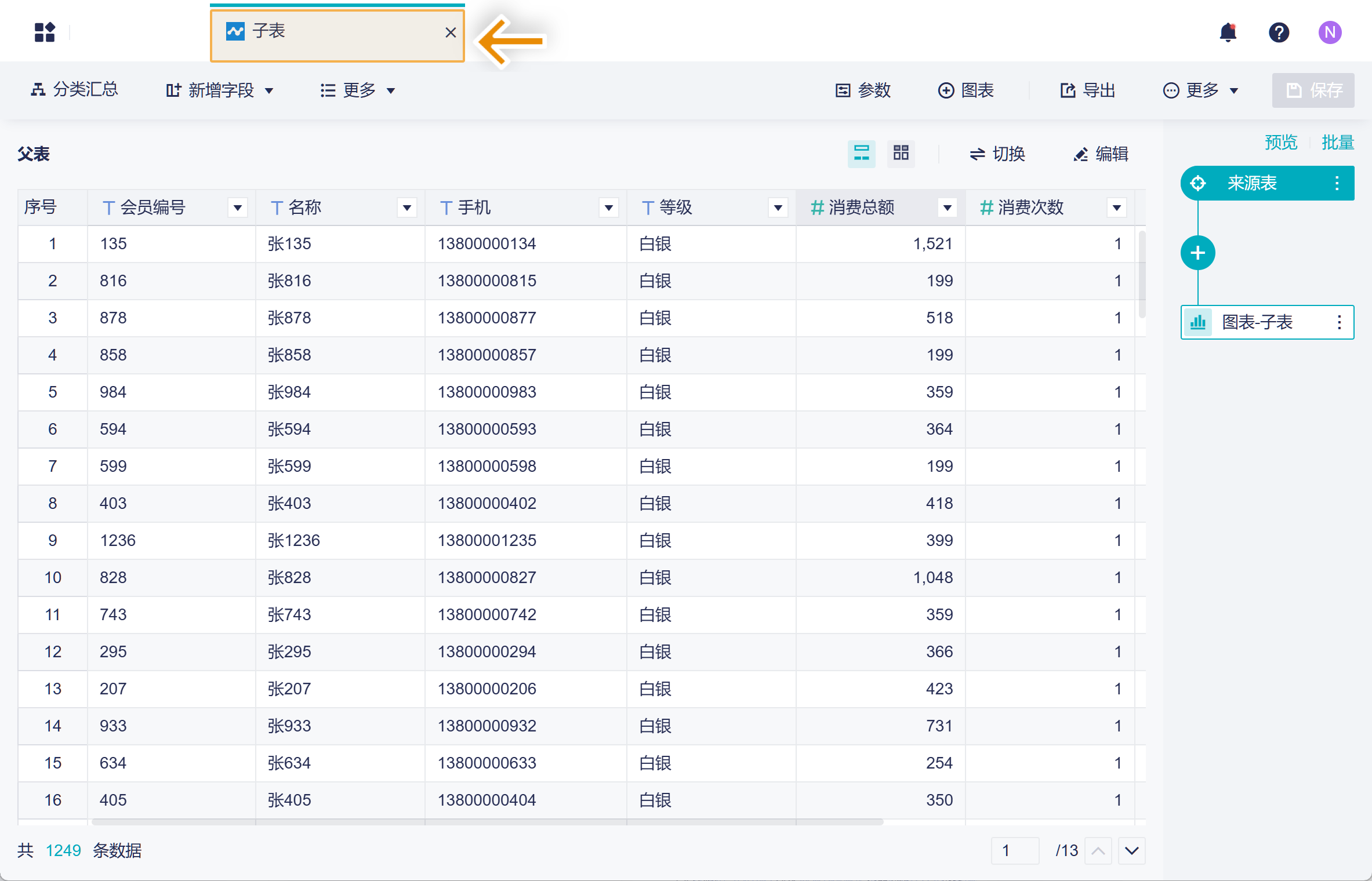Click 切换 to switch tables
This screenshot has width=1372, height=881.
[x=997, y=154]
